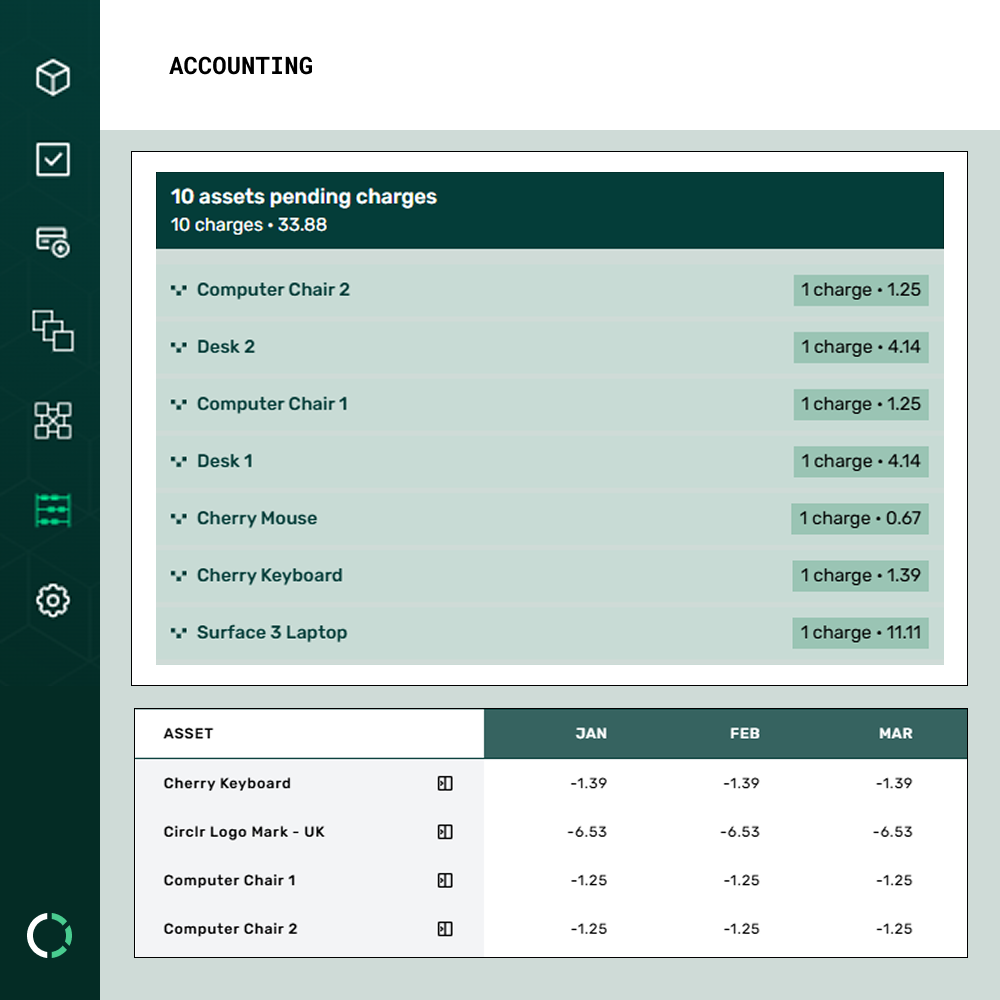Click the icon left of Computer Chair 2
Viewport: 1000px width, 1000px height.
(179, 290)
